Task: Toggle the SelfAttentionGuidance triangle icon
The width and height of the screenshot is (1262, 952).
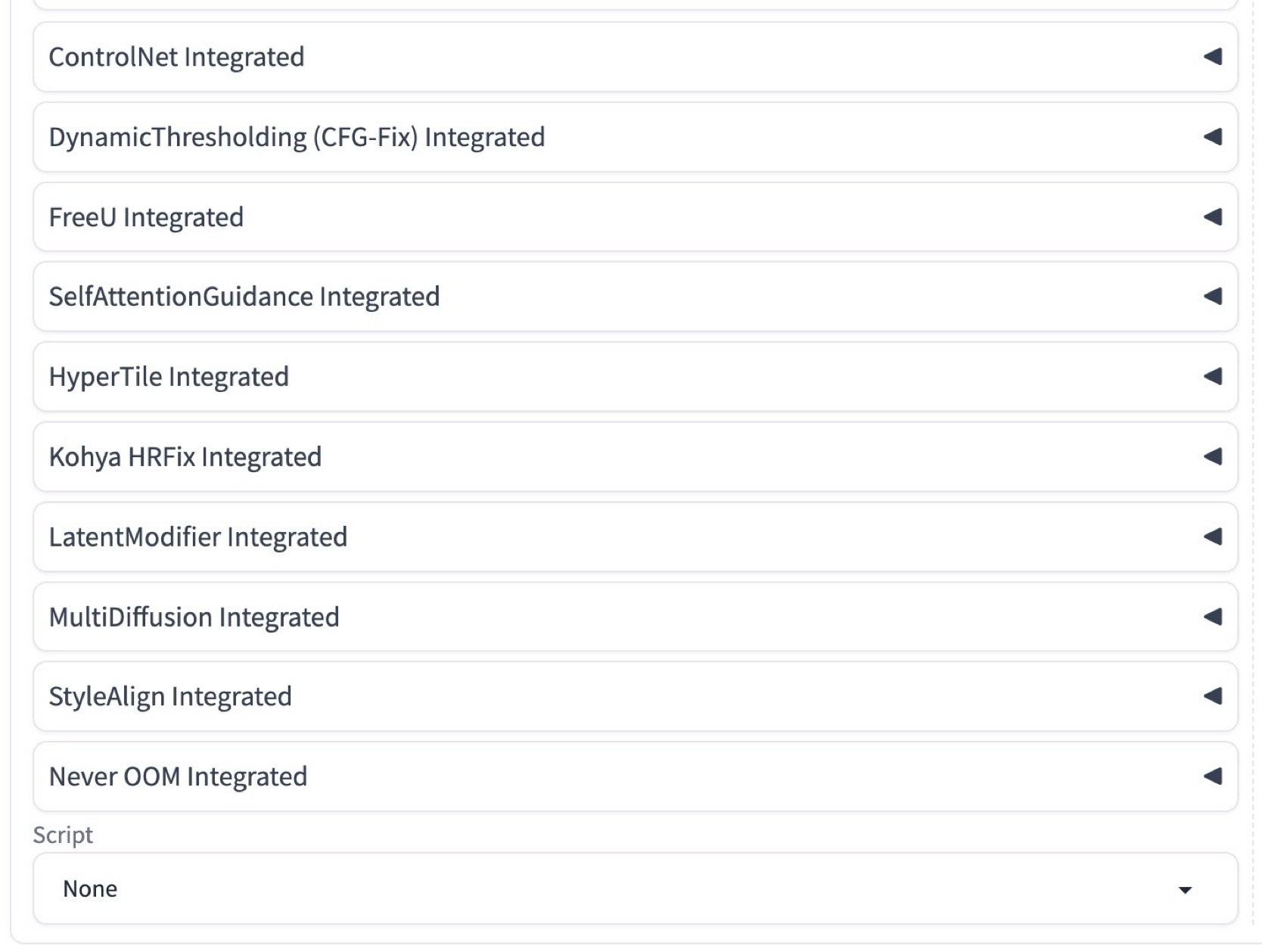Action: 1213,297
